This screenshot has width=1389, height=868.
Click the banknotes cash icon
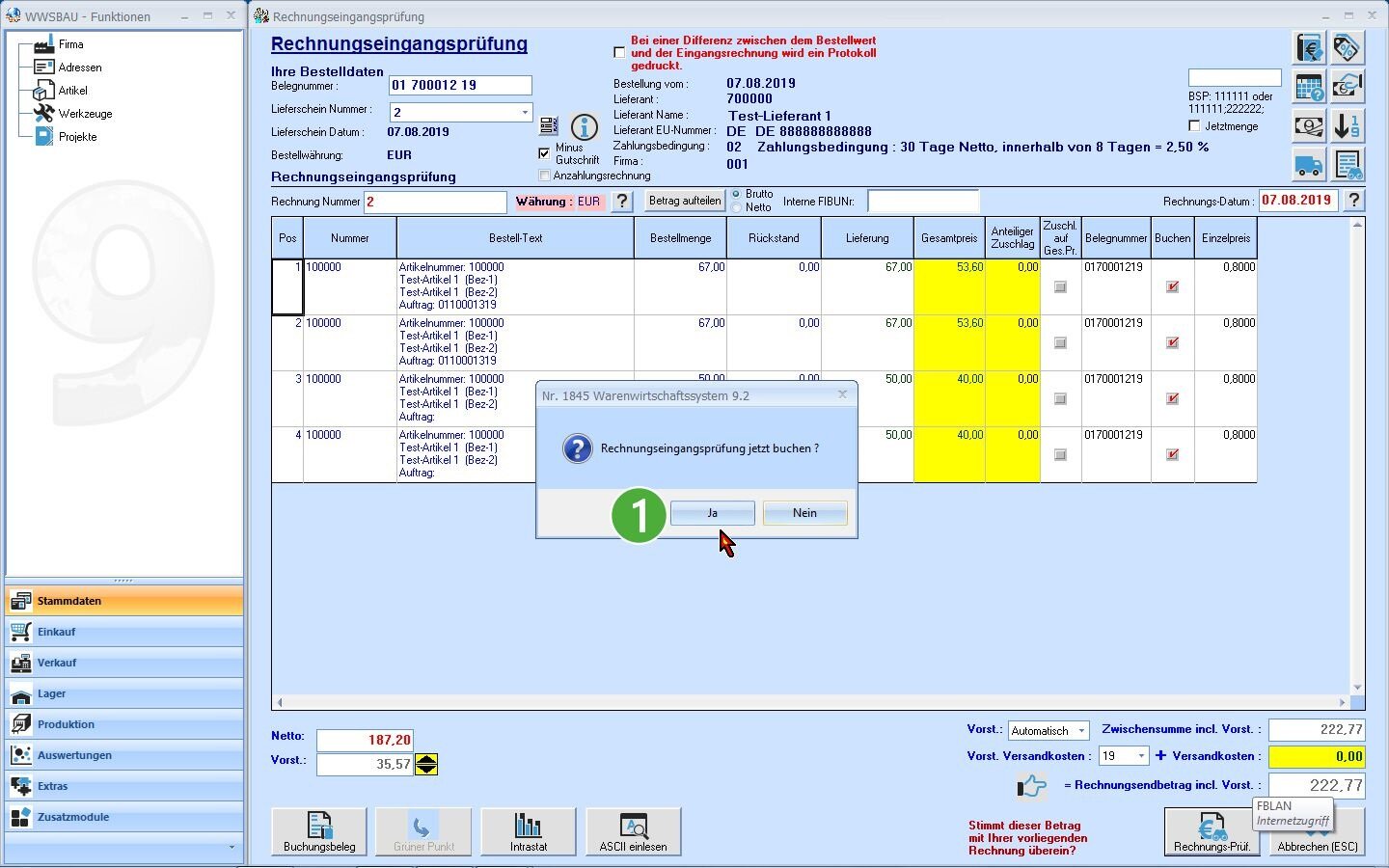point(1309,125)
